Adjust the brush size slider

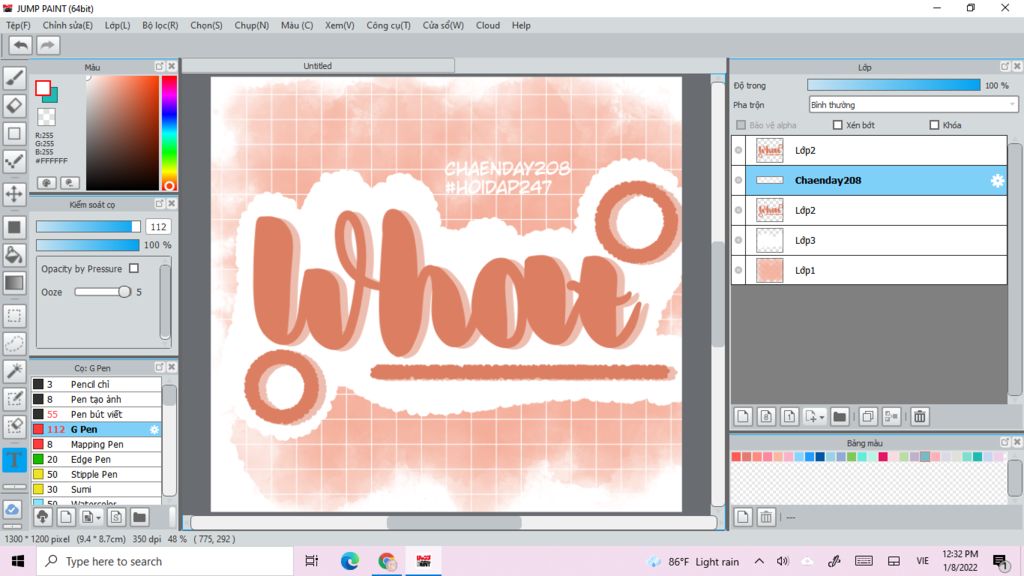pyautogui.click(x=88, y=227)
